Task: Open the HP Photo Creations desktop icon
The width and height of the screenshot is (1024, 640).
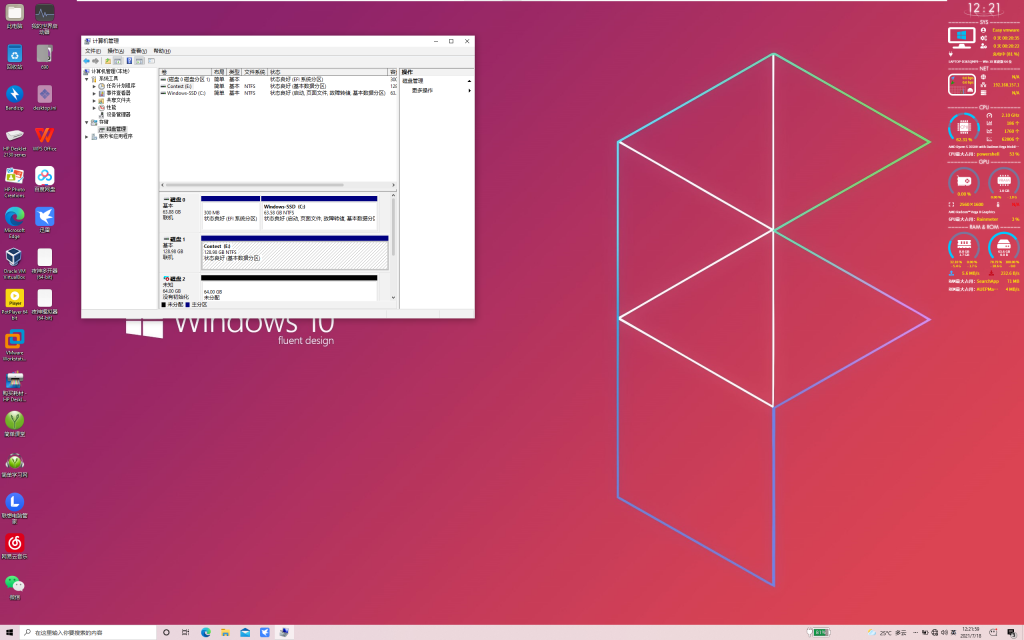Action: pyautogui.click(x=14, y=182)
